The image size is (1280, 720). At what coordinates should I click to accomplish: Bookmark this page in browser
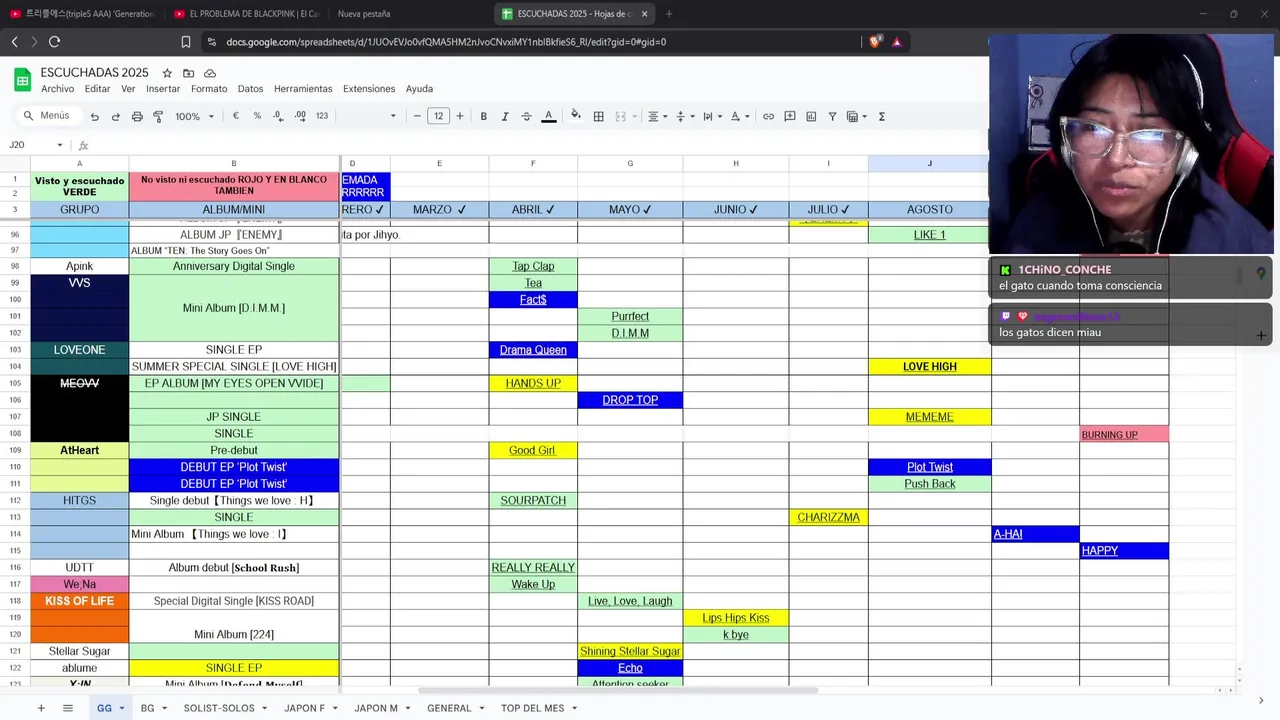[186, 42]
